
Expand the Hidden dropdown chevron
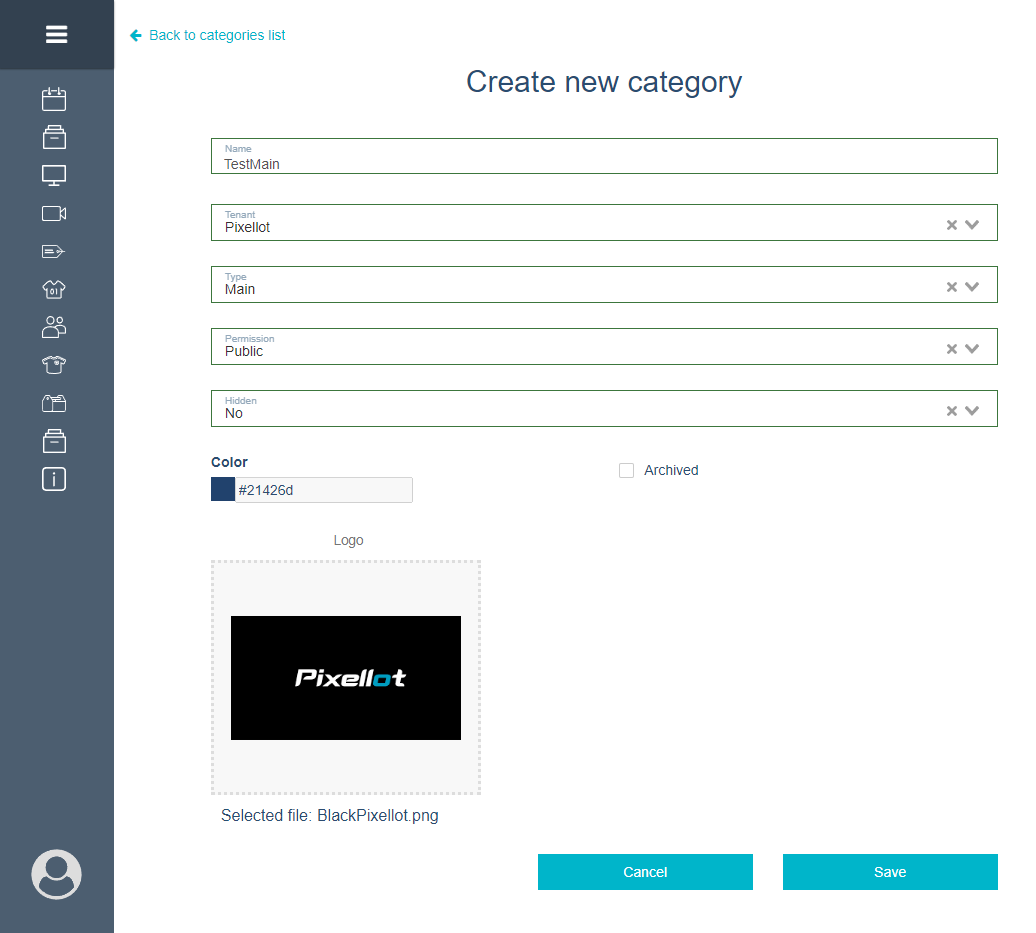(x=972, y=411)
